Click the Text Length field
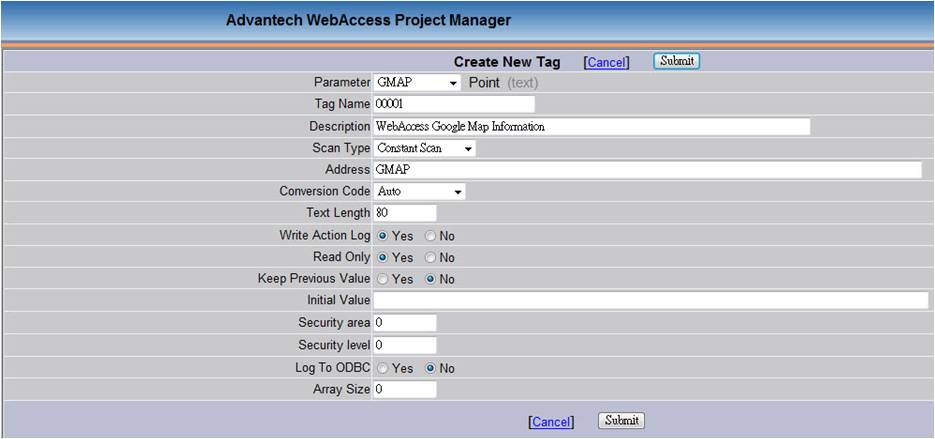 (x=405, y=213)
